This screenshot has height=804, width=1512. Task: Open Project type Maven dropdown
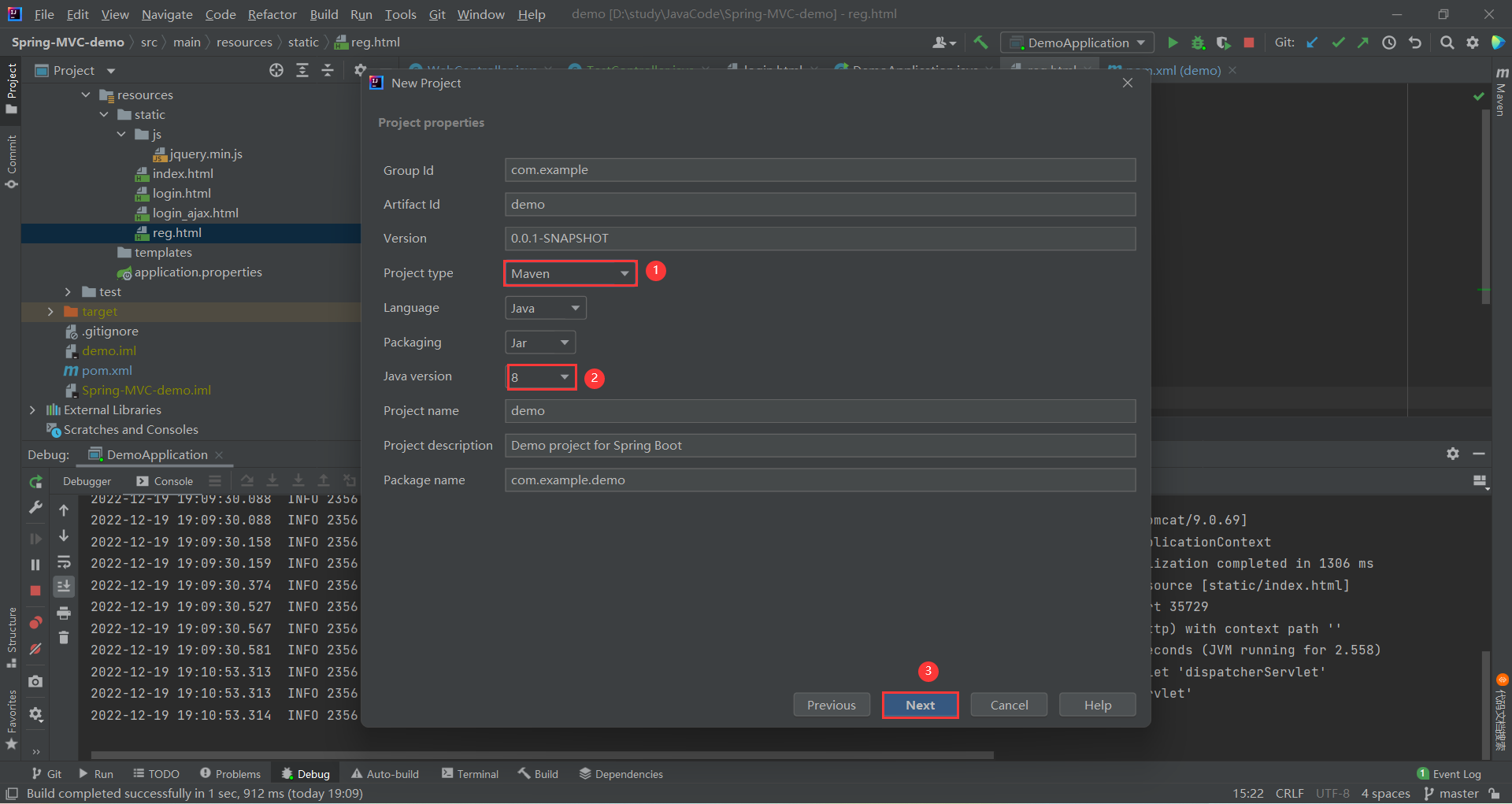pyautogui.click(x=570, y=273)
